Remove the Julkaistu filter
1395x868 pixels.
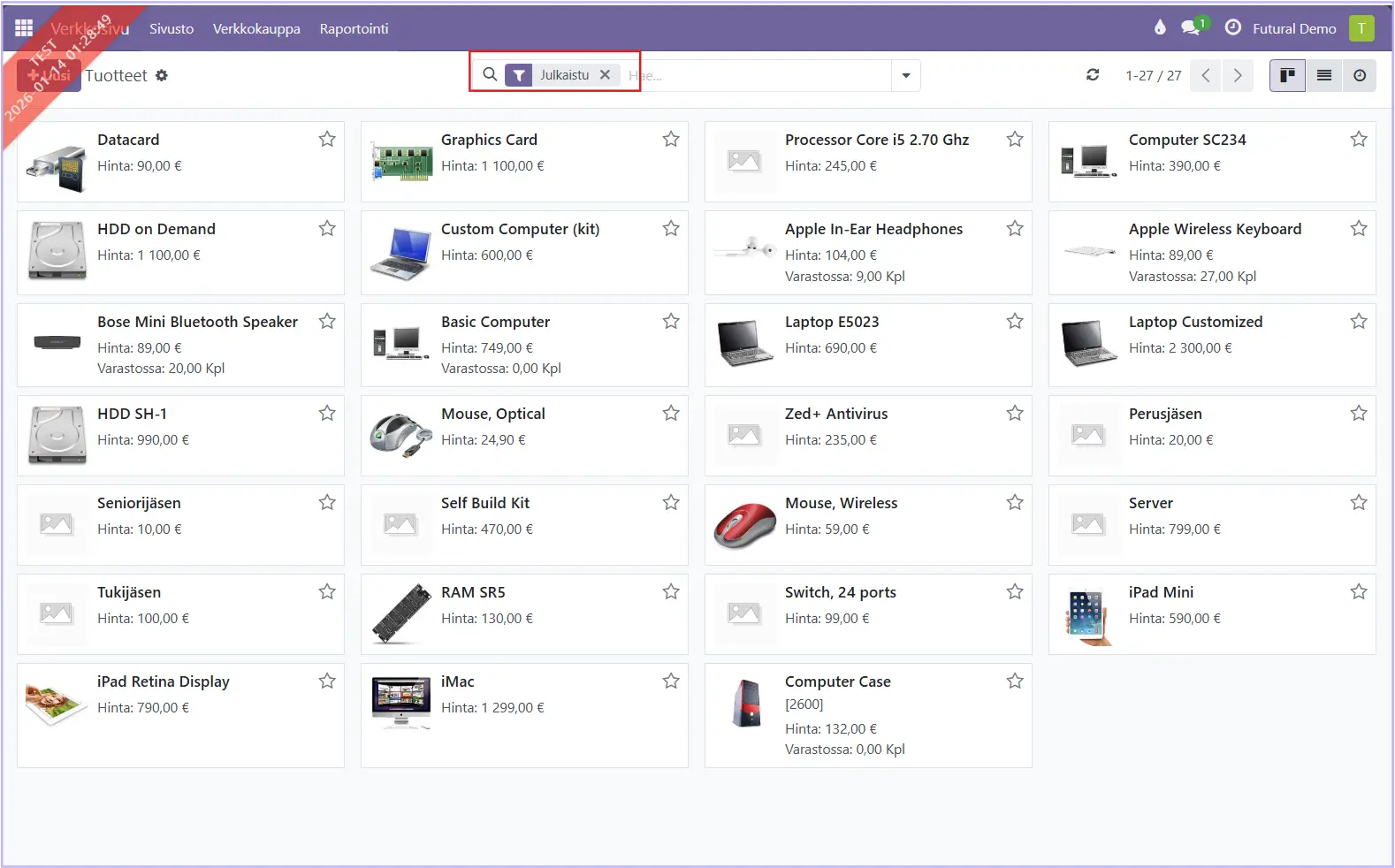(x=606, y=75)
